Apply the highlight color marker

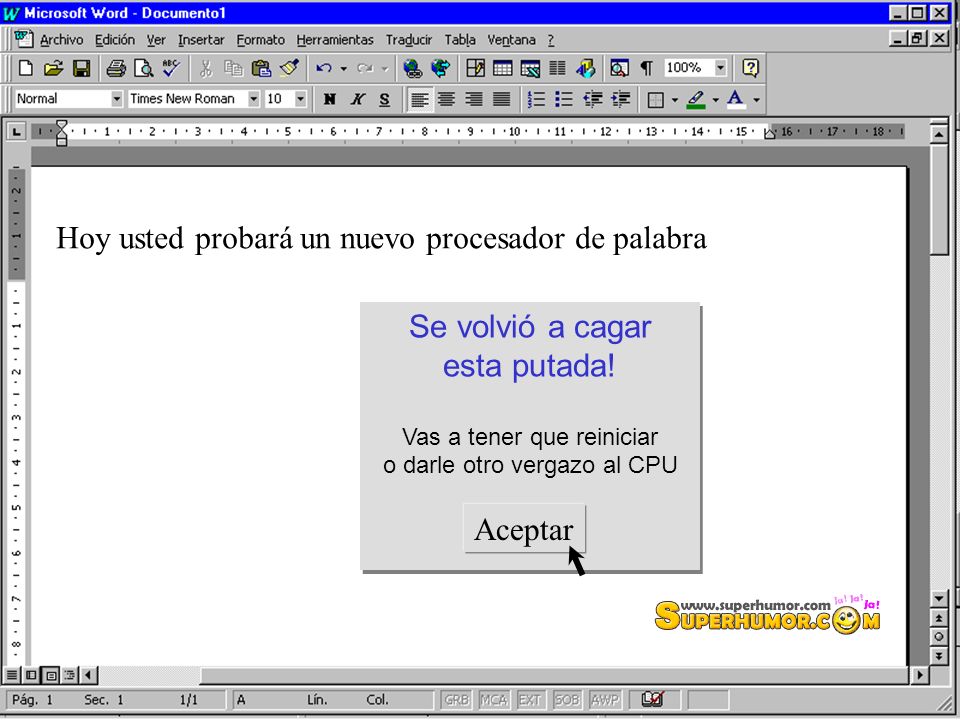tap(696, 99)
